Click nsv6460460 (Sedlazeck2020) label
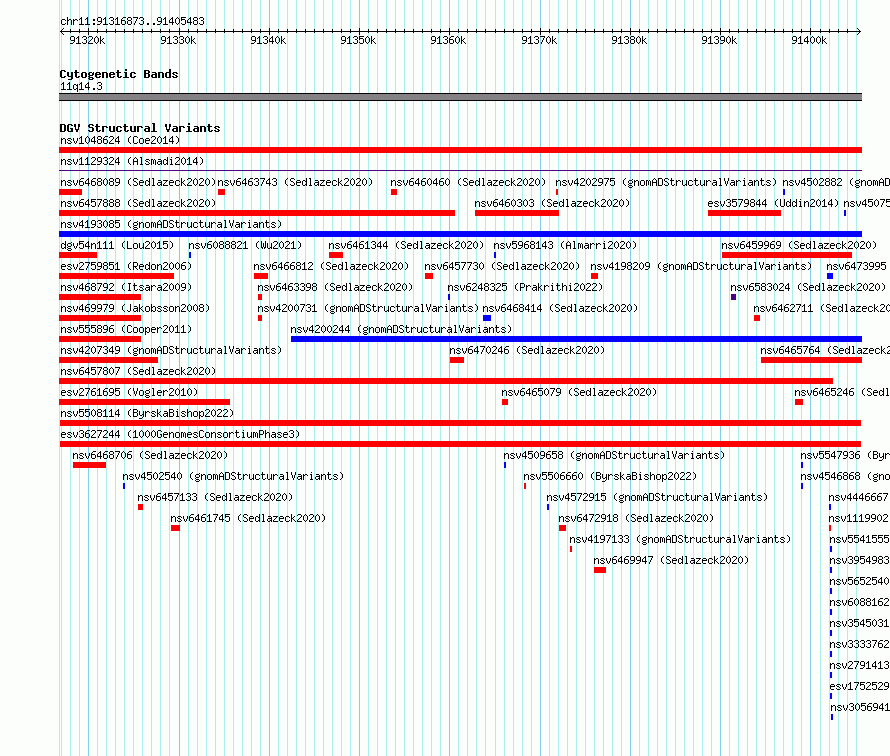 point(468,182)
